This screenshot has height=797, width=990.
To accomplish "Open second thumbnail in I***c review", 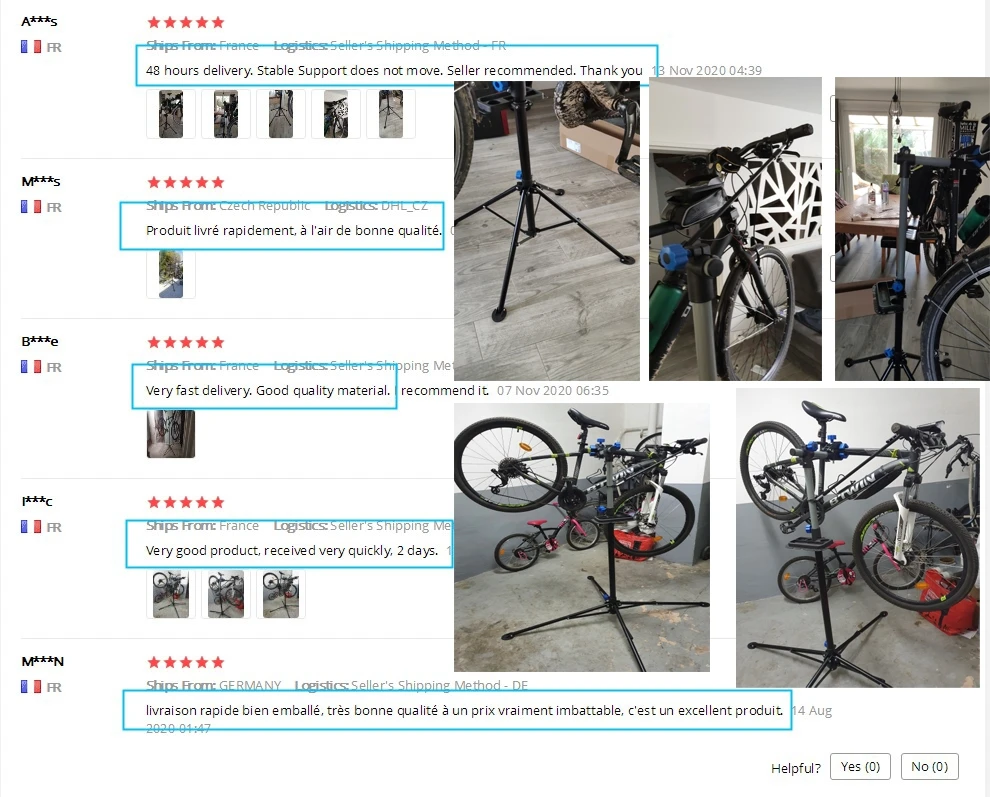I will pos(226,594).
